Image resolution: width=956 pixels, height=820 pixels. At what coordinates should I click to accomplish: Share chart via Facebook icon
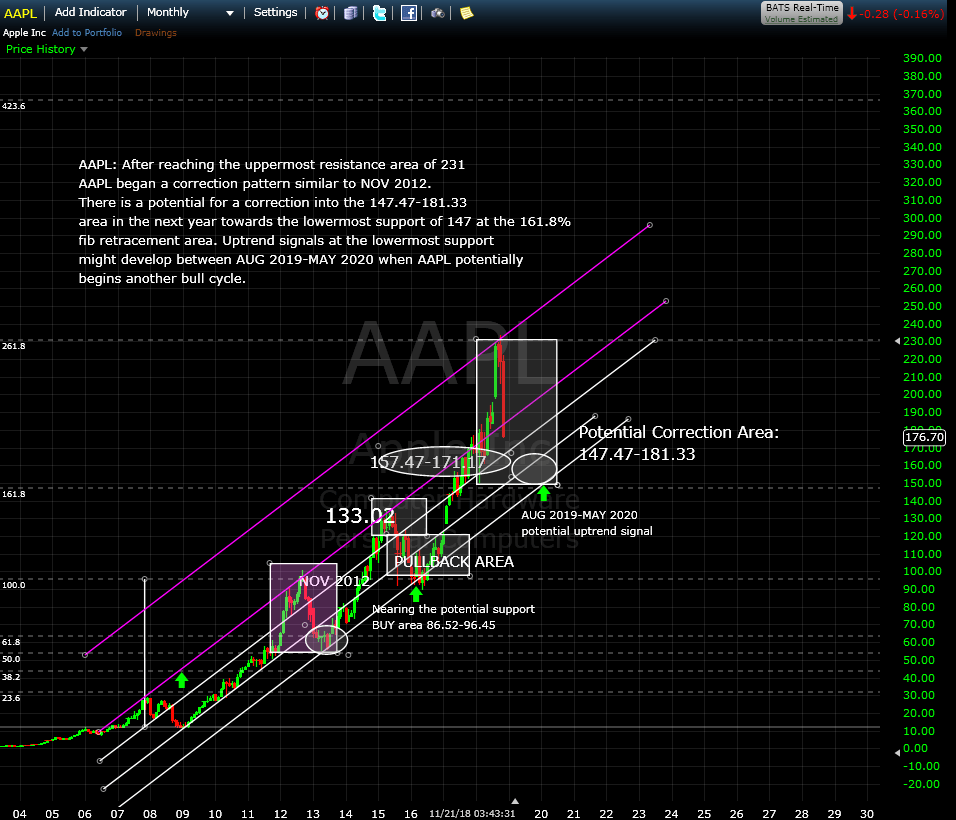click(408, 13)
